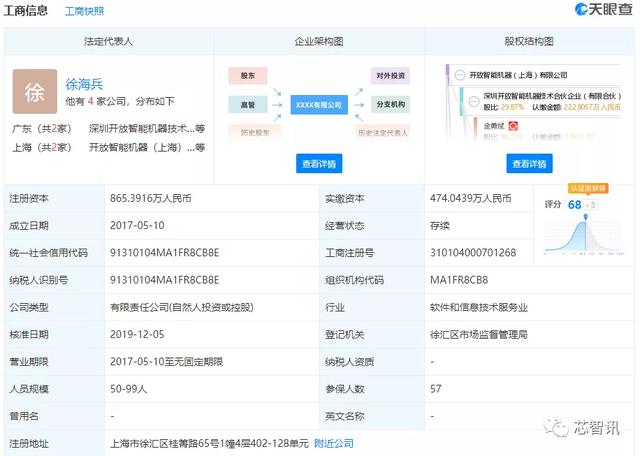Image resolution: width=640 pixels, height=456 pixels.
Task: Select the 分支机构 box in structure chart
Action: tap(390, 105)
